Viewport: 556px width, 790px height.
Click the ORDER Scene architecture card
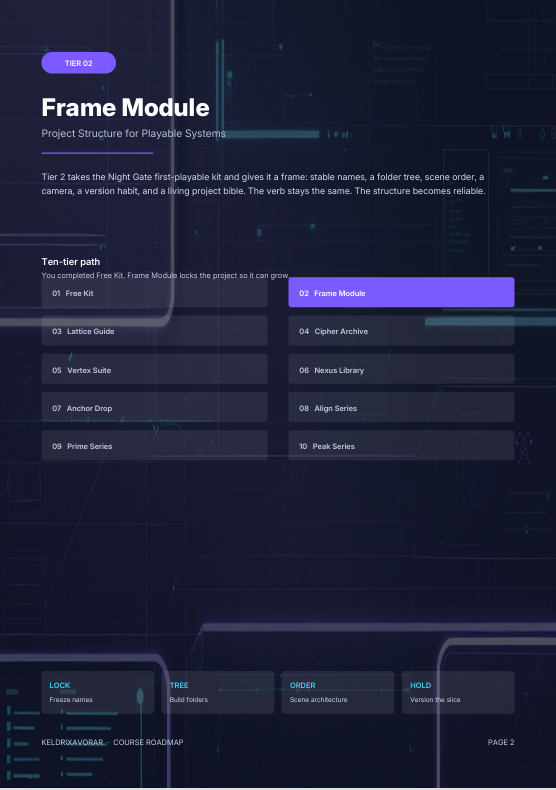(338, 692)
